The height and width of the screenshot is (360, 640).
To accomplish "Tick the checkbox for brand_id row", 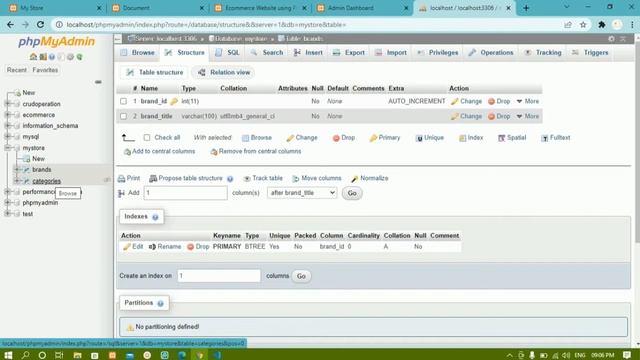I will pyautogui.click(x=123, y=101).
